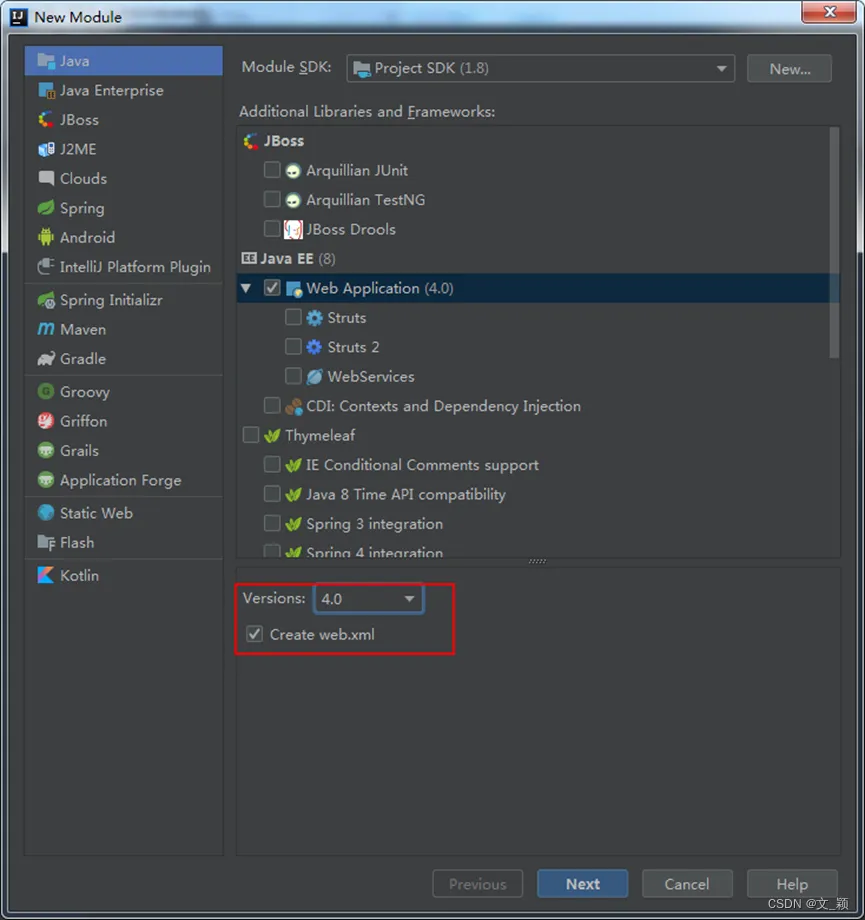
Task: Click the Next button
Action: 582,884
